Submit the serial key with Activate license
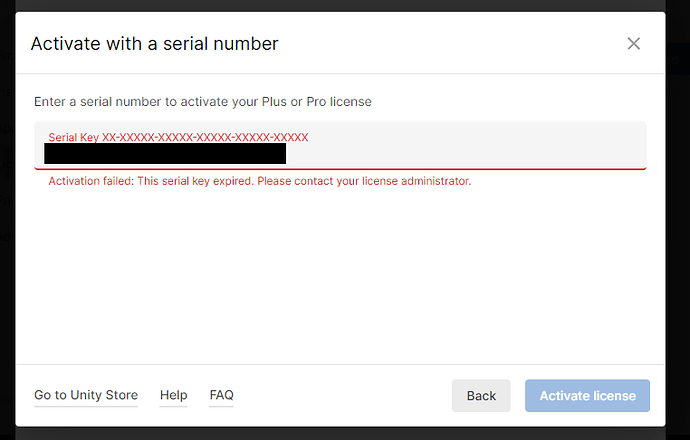The image size is (690, 440). coord(587,396)
